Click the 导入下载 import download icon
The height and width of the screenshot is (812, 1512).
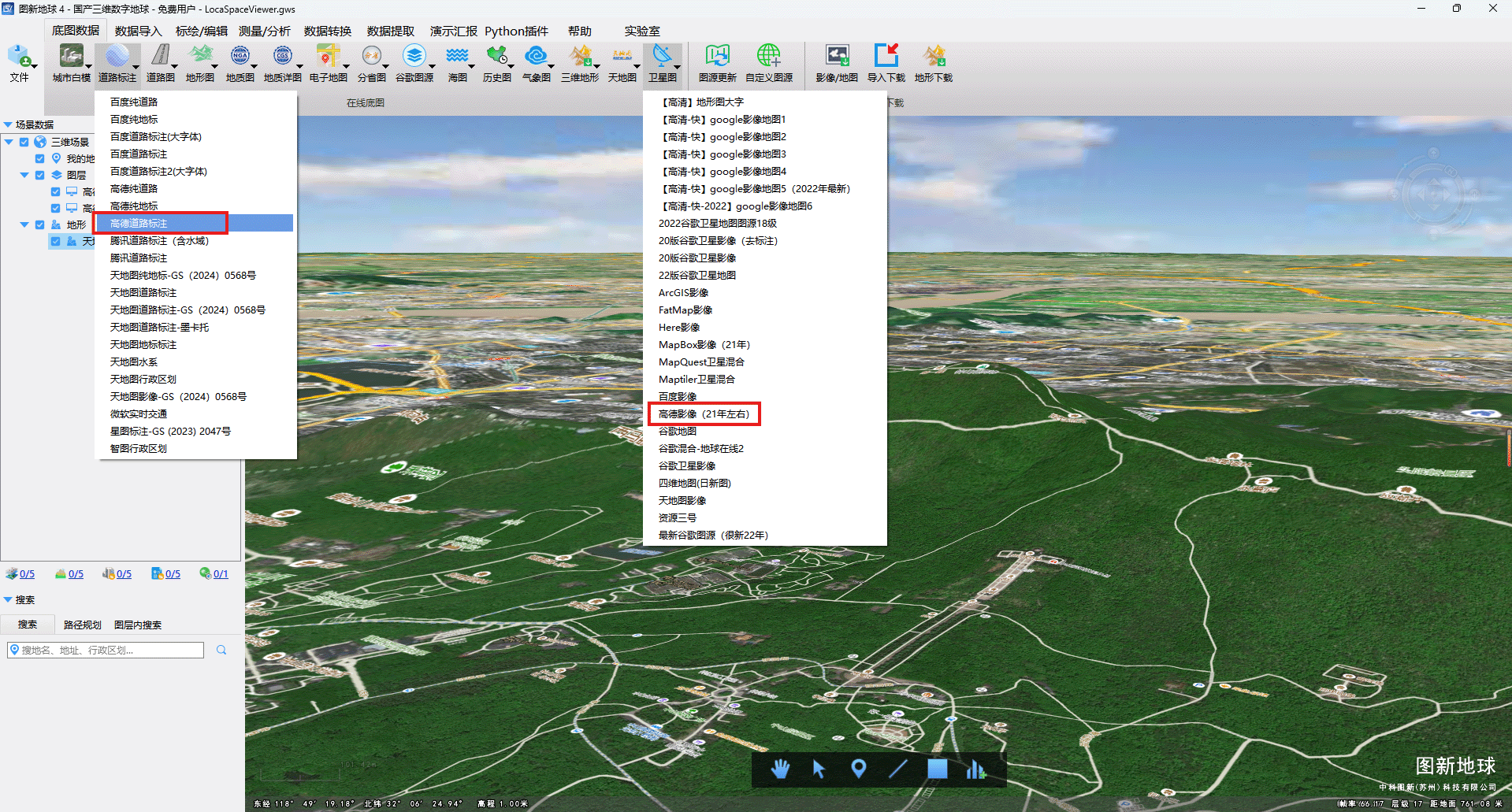(x=886, y=56)
